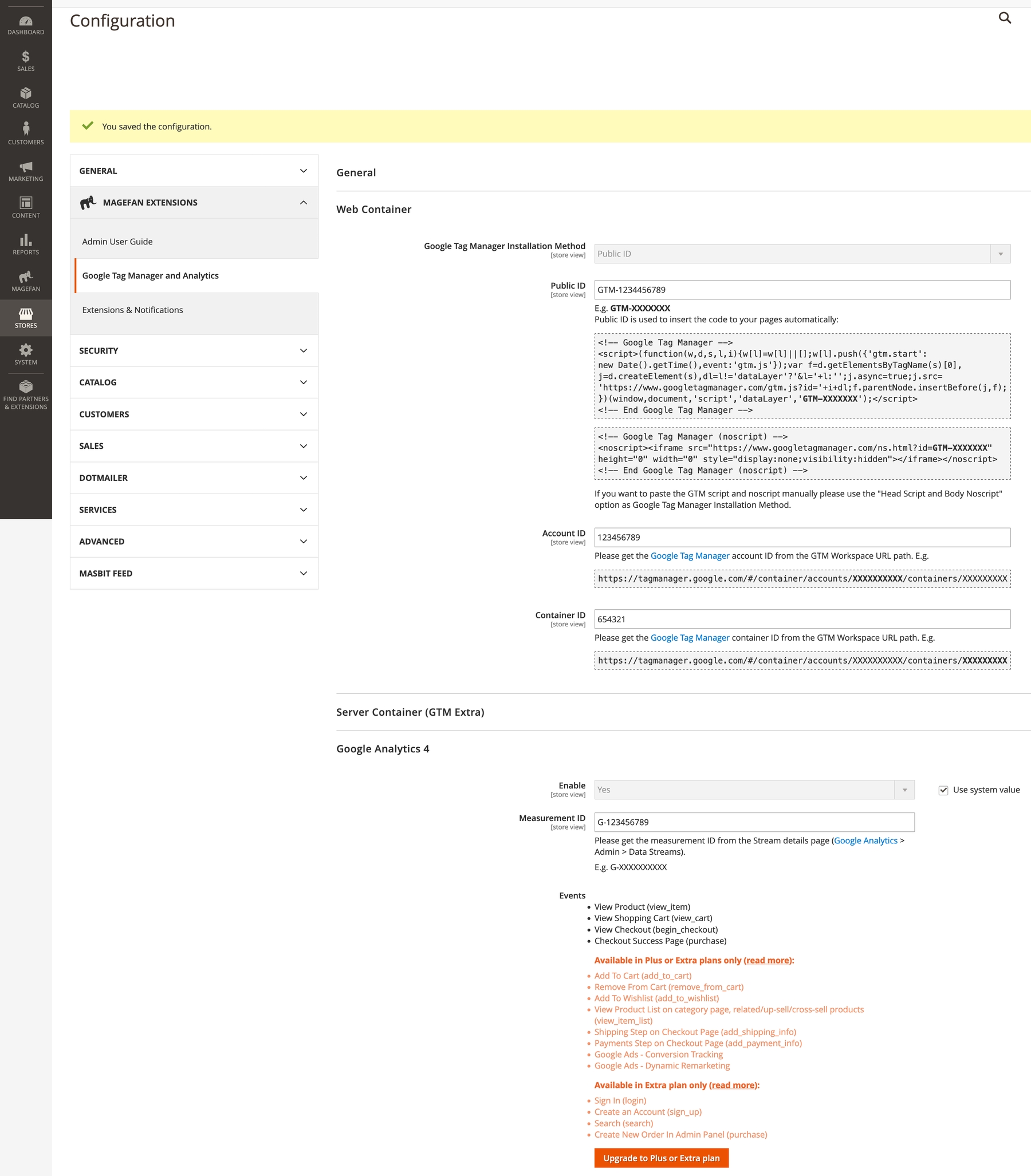Expand the Security configuration section
1031x1176 pixels.
tap(194, 351)
